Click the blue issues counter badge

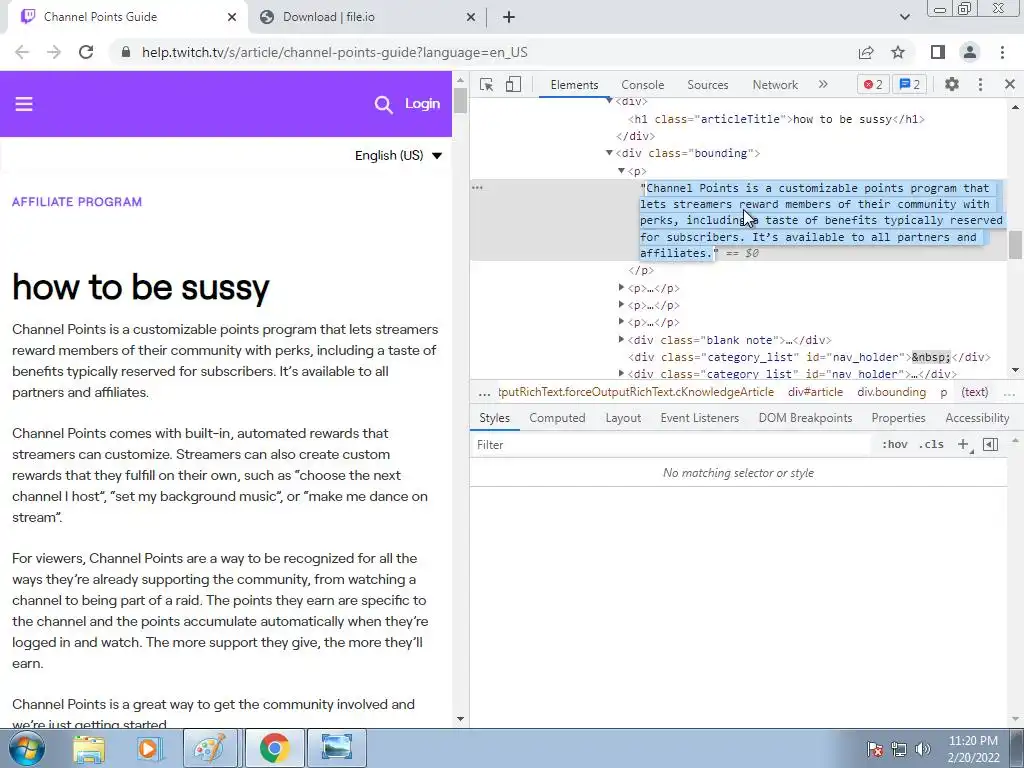[x=909, y=84]
